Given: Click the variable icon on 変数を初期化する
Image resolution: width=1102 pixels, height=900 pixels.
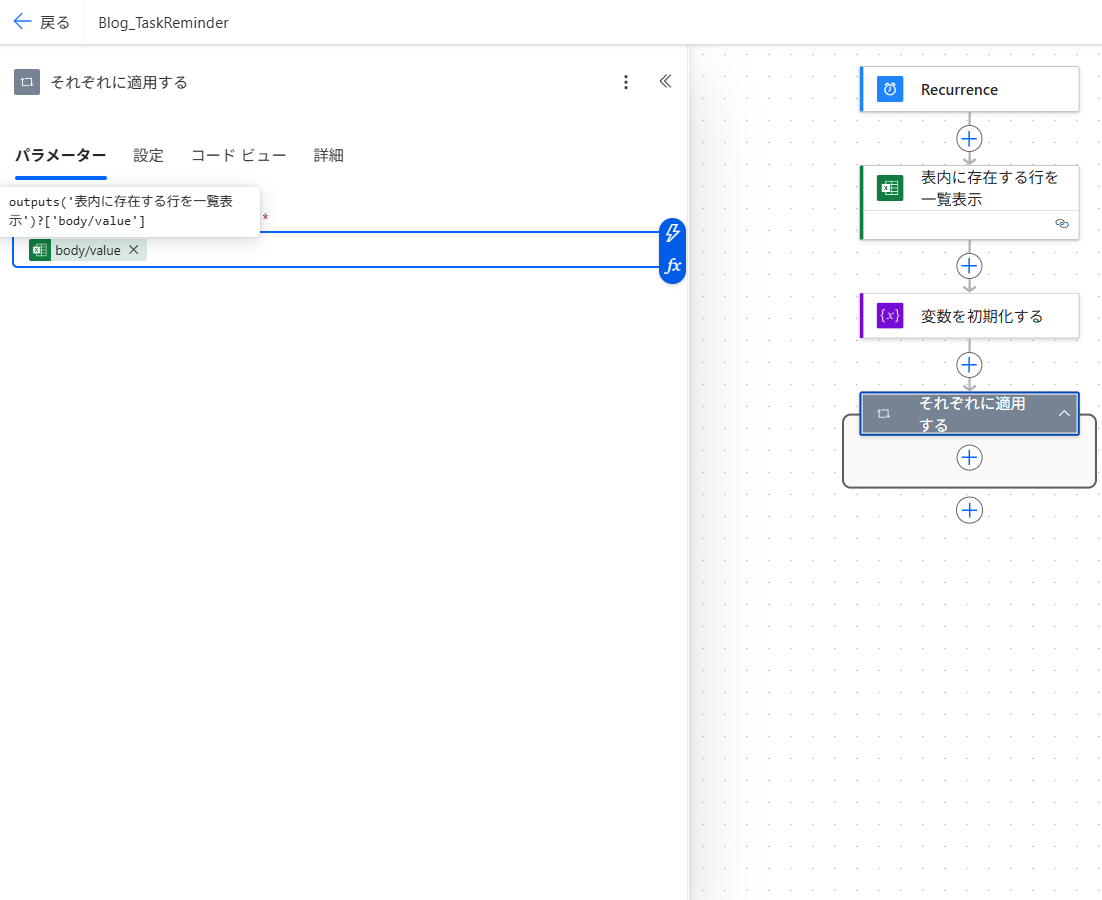Looking at the screenshot, I should (x=889, y=316).
